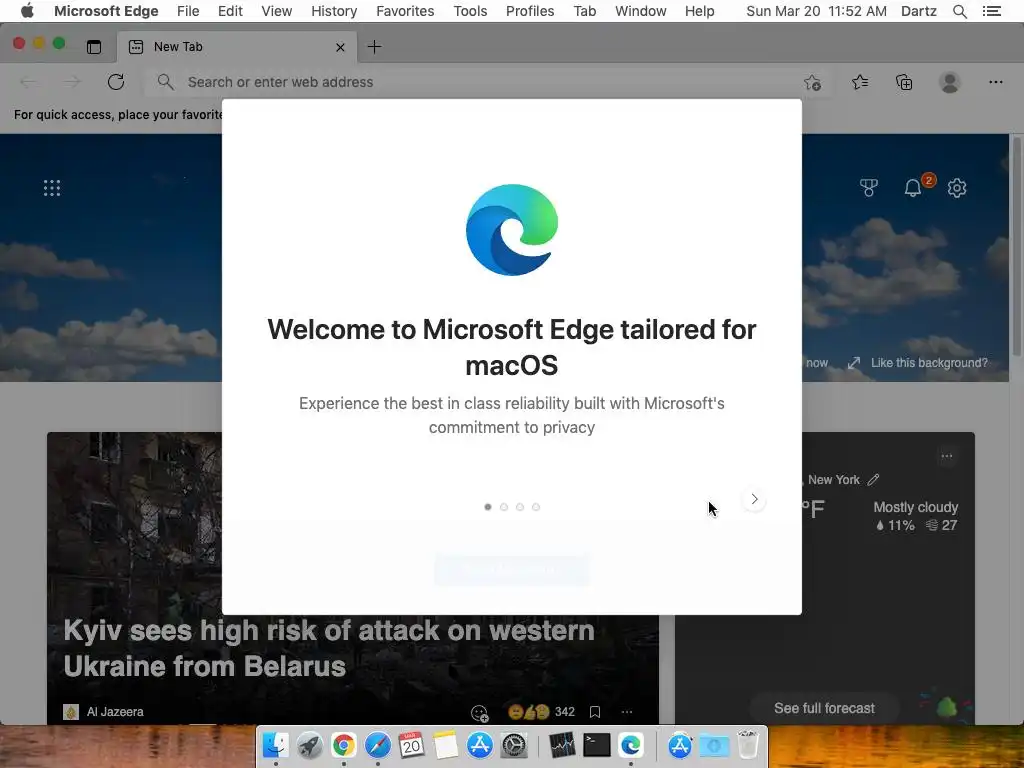Open Notes in the Dock
Viewport: 1024px width, 768px height.
coord(445,745)
